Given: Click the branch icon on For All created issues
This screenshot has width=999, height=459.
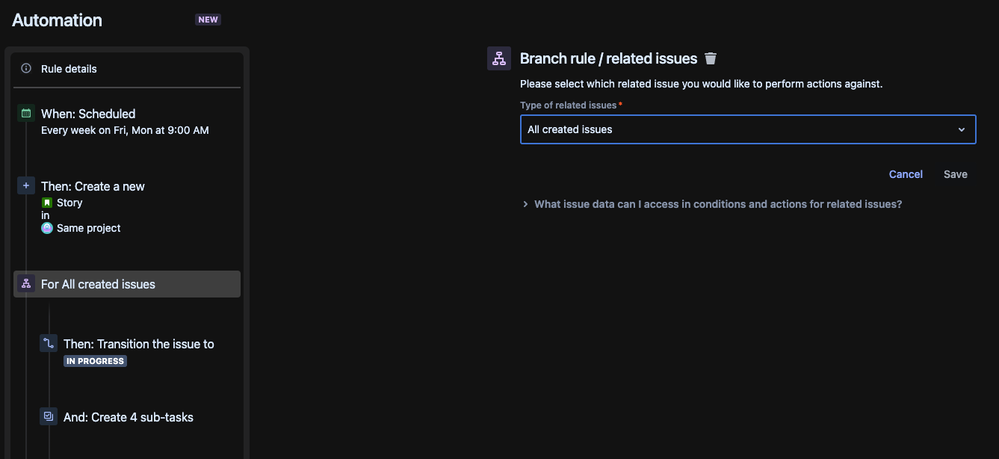Looking at the screenshot, I should click(26, 284).
